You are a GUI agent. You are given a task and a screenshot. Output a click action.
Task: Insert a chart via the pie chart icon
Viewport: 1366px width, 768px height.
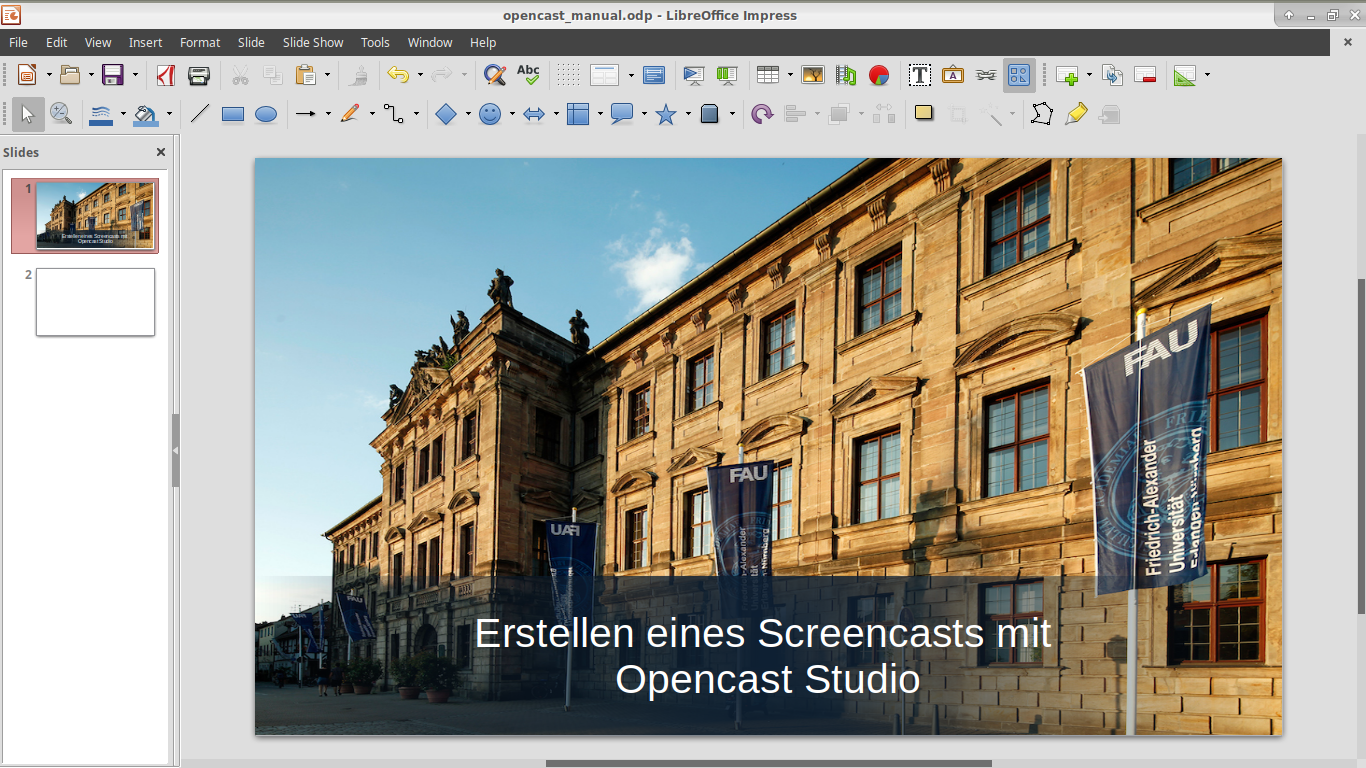(879, 75)
